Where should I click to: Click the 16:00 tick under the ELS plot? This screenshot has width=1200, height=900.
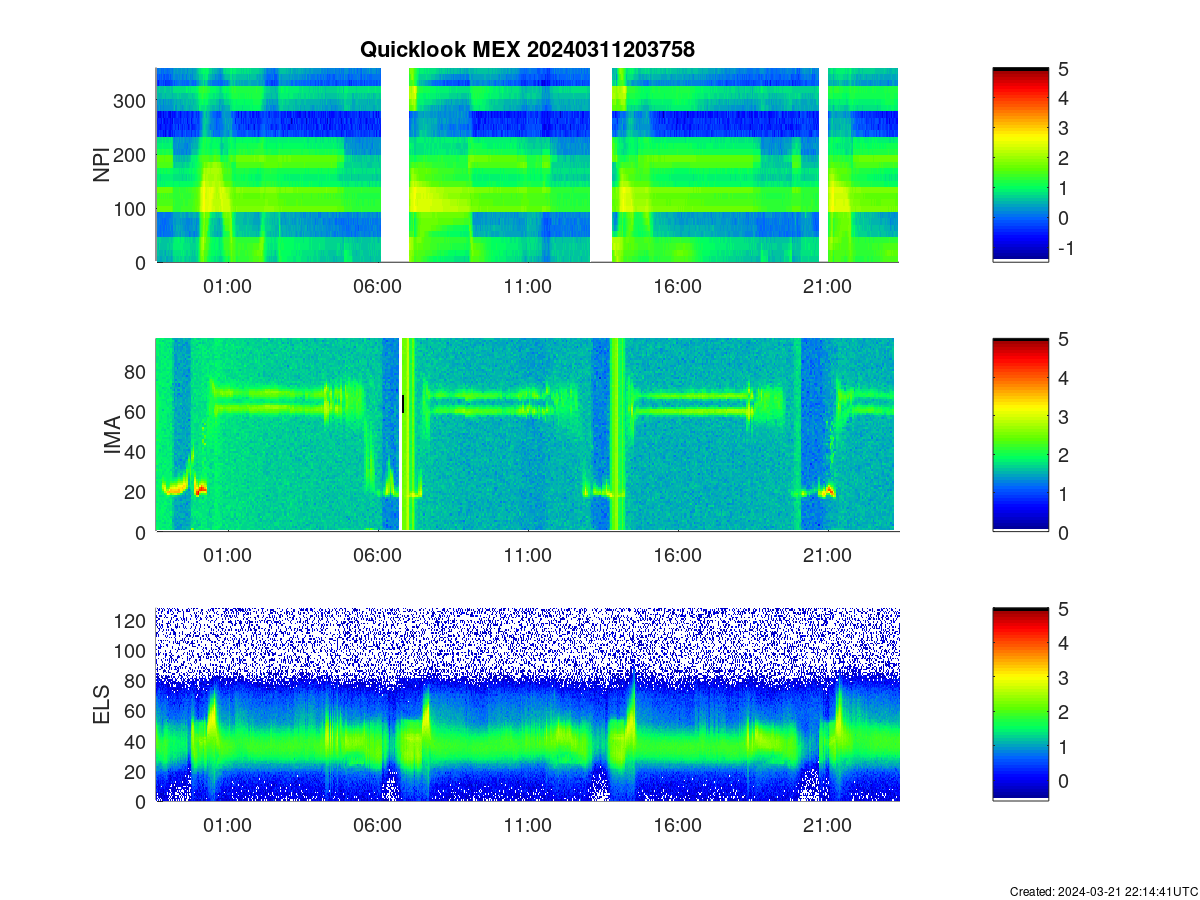(677, 826)
